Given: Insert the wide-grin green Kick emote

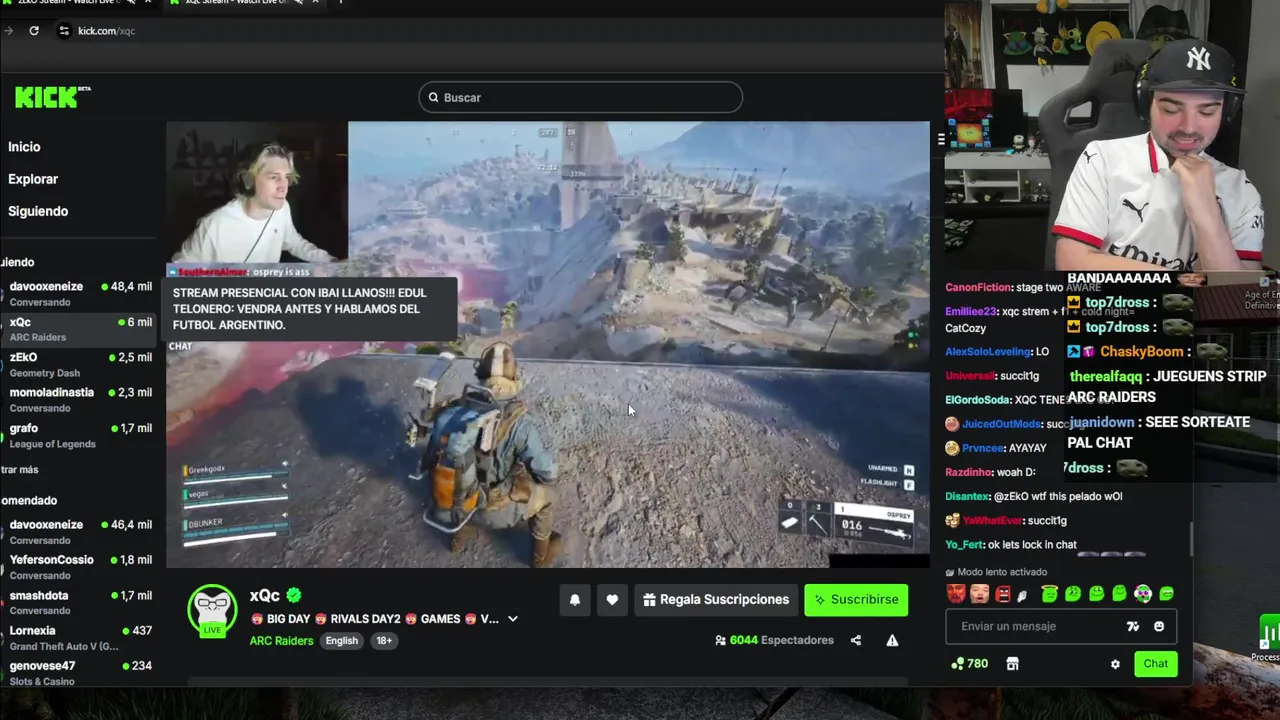Looking at the screenshot, I should coord(1166,594).
